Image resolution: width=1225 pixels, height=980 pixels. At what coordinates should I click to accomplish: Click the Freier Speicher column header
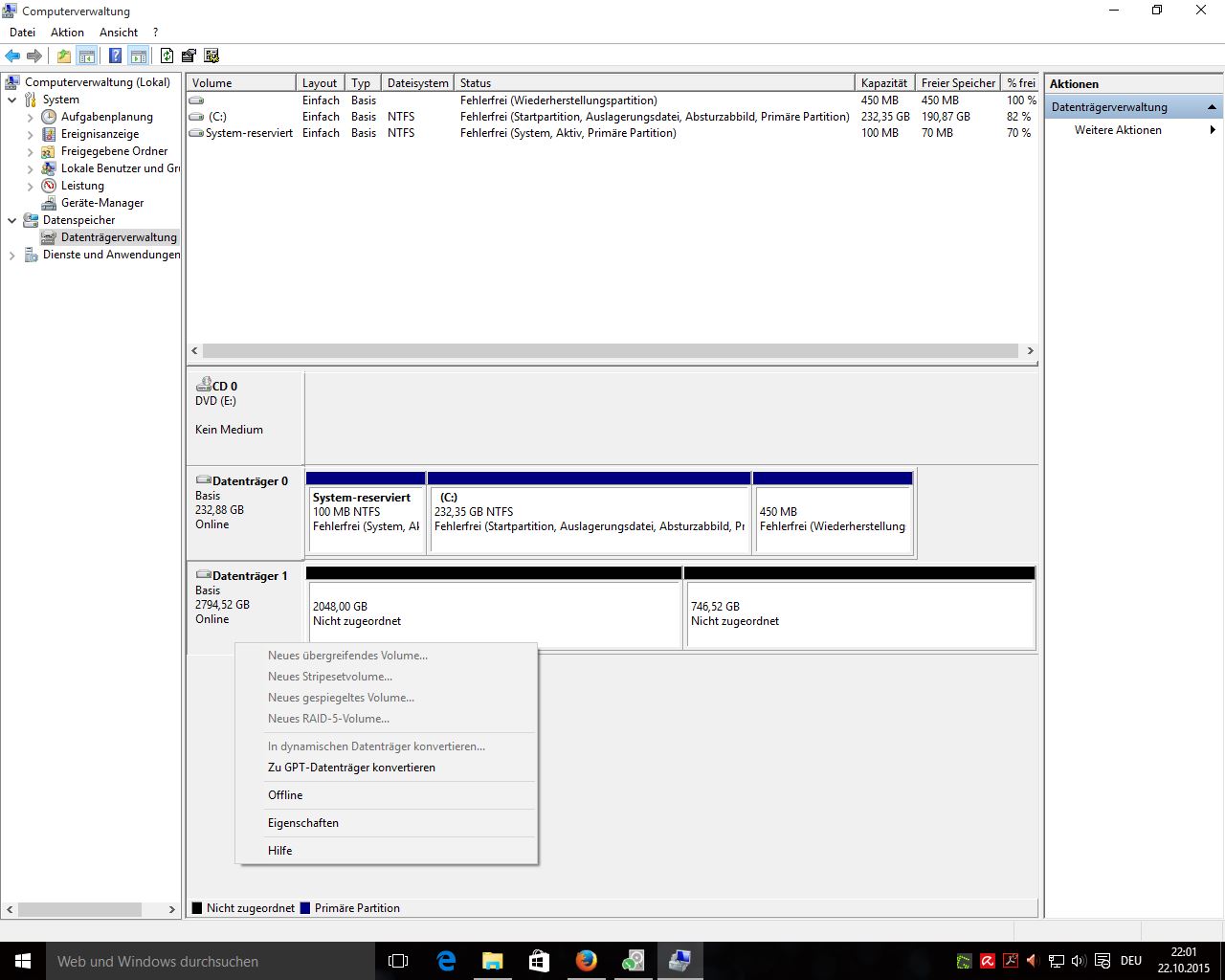(958, 83)
